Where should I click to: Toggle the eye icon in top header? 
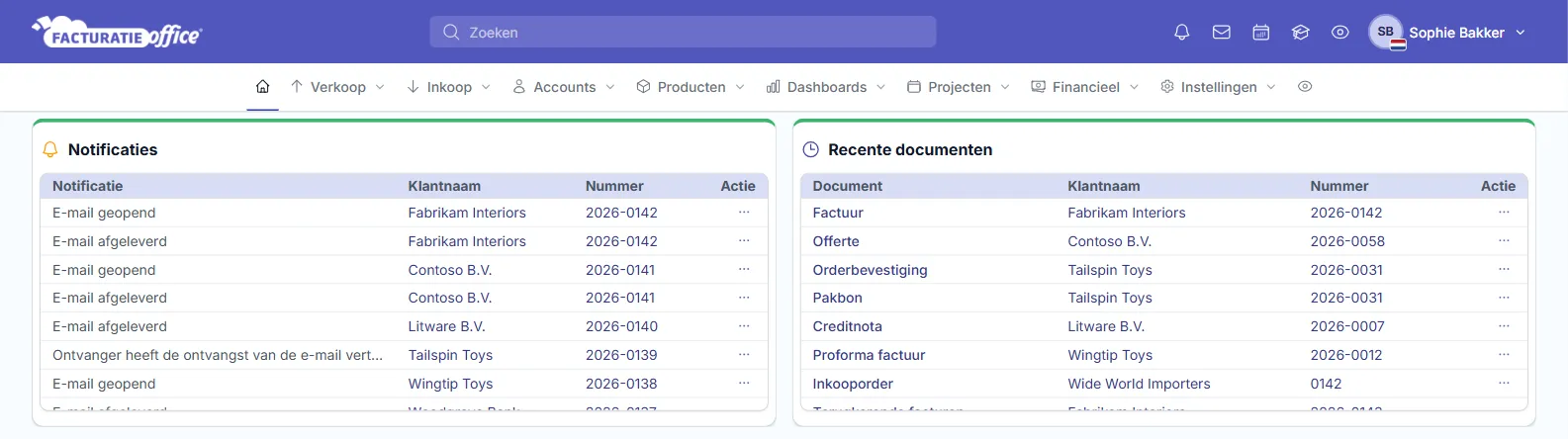(x=1339, y=32)
